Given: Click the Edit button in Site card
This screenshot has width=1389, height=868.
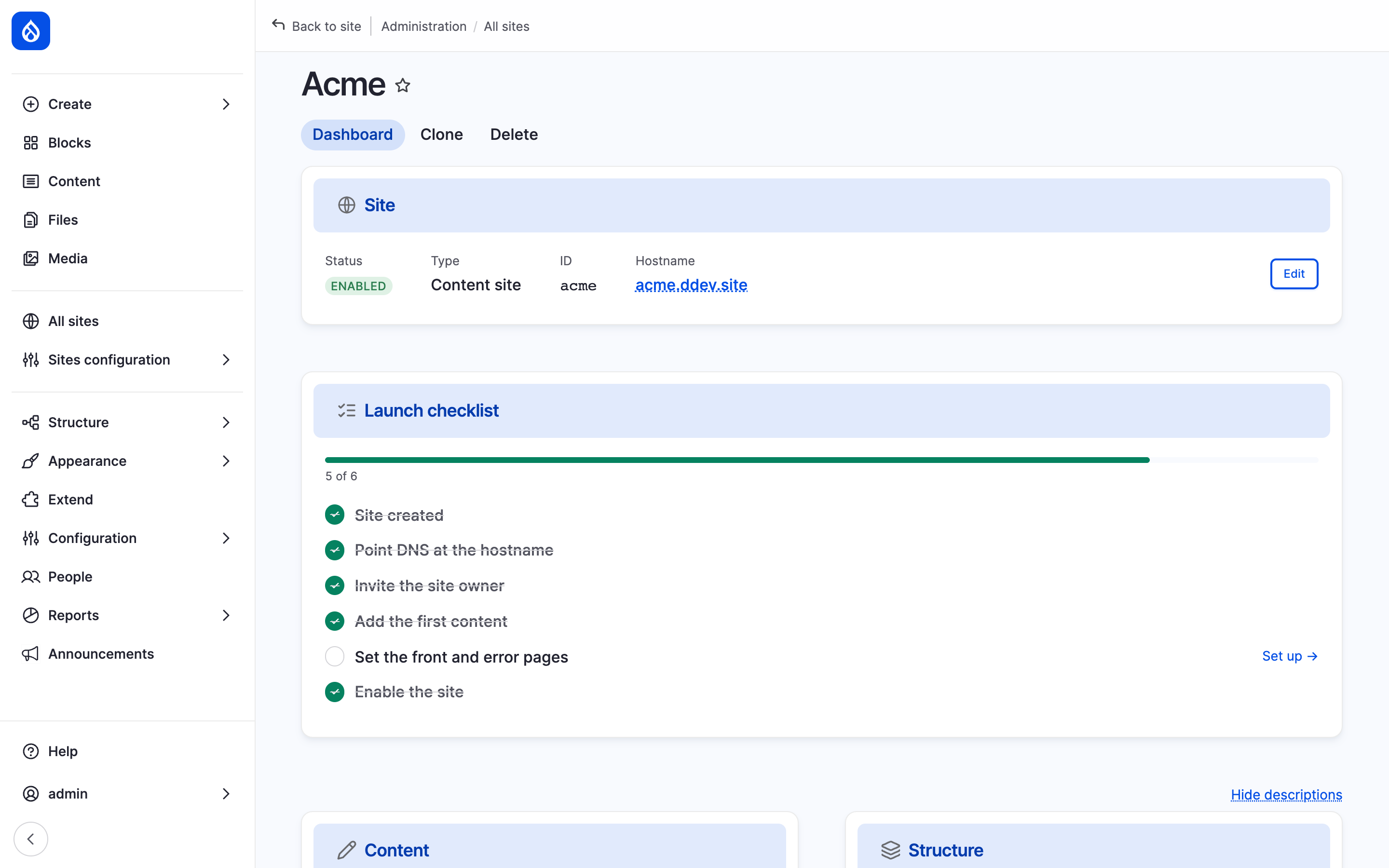Looking at the screenshot, I should click(1294, 274).
